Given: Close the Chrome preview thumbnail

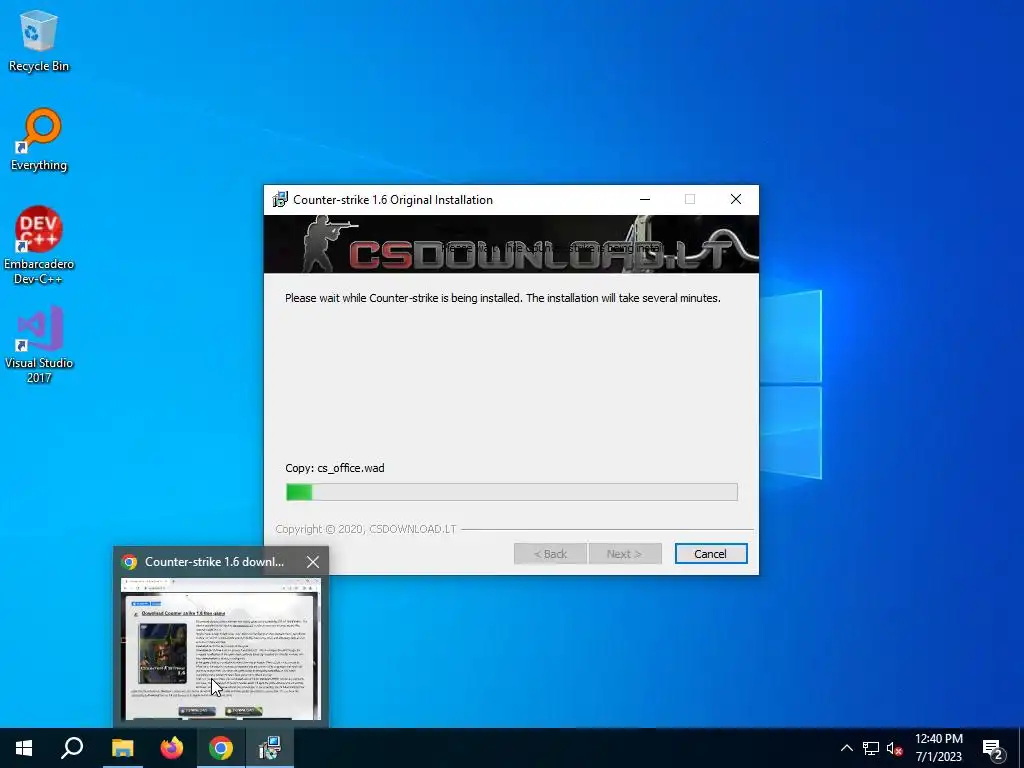Looking at the screenshot, I should click(313, 562).
